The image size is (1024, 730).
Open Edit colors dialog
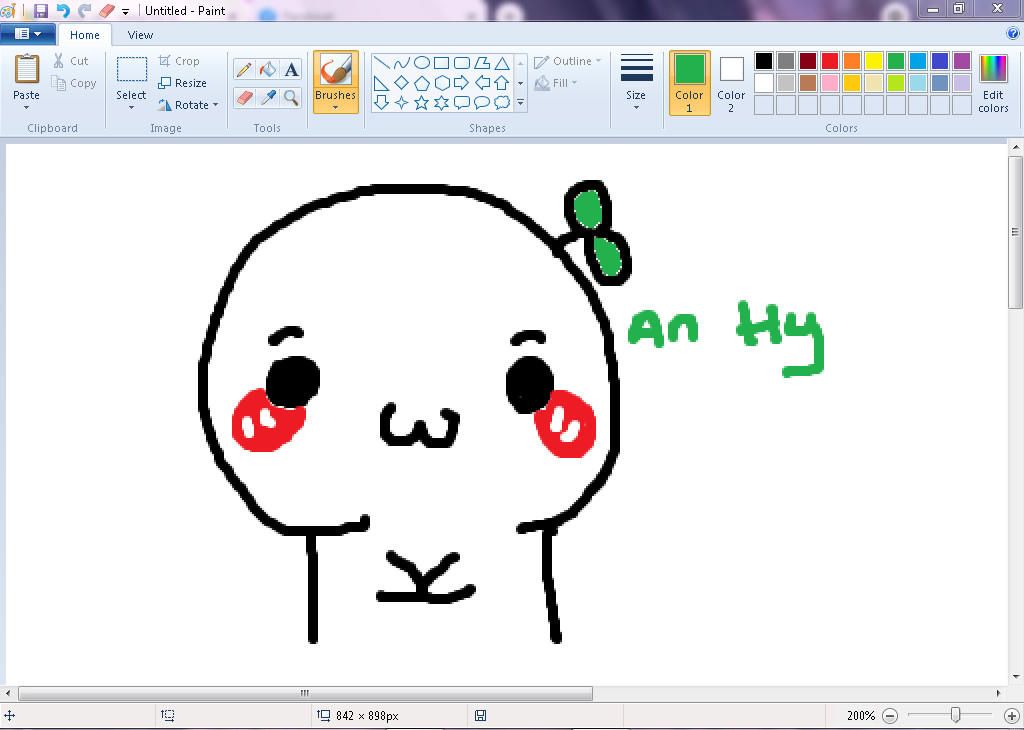(993, 83)
